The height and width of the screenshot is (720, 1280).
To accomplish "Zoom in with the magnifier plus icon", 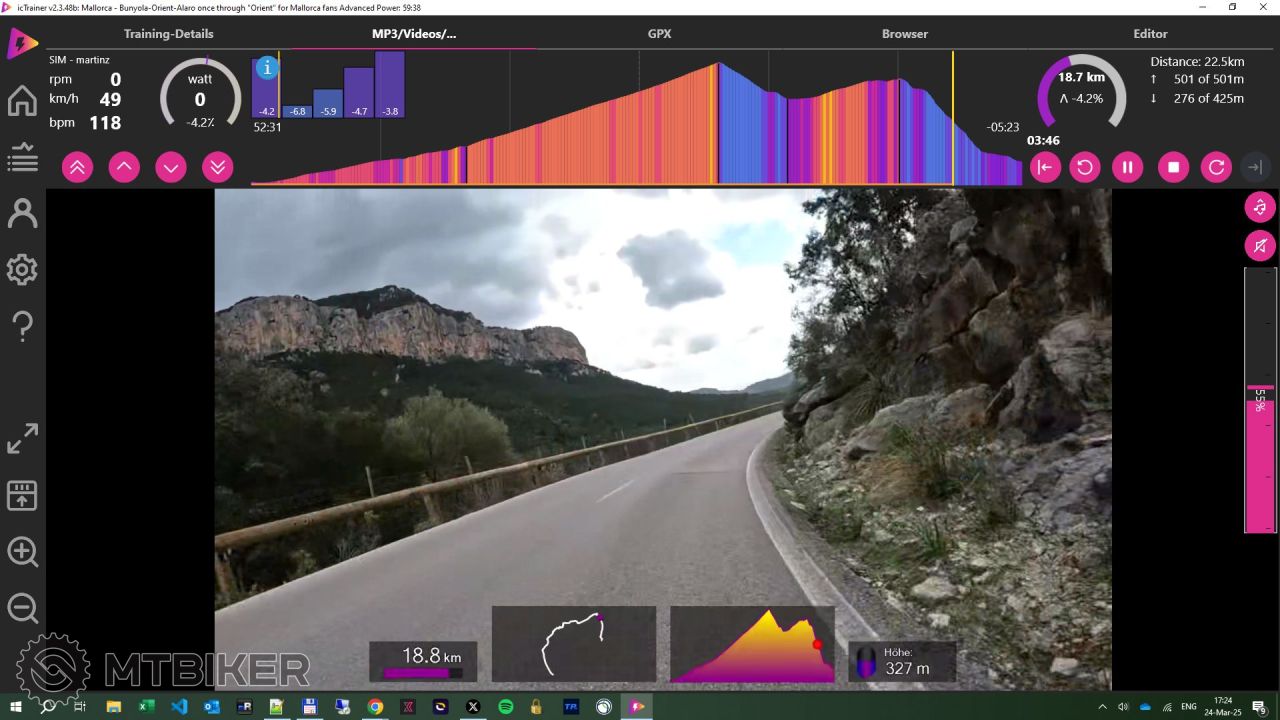I will [22, 552].
